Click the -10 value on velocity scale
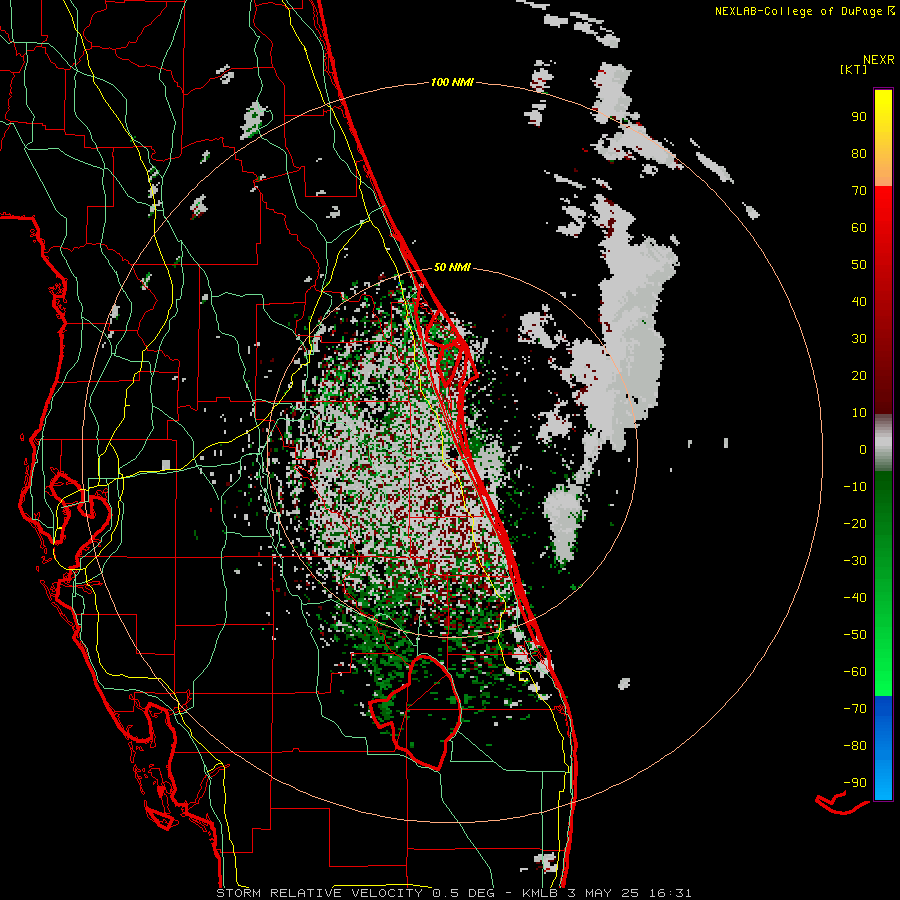 click(855, 487)
